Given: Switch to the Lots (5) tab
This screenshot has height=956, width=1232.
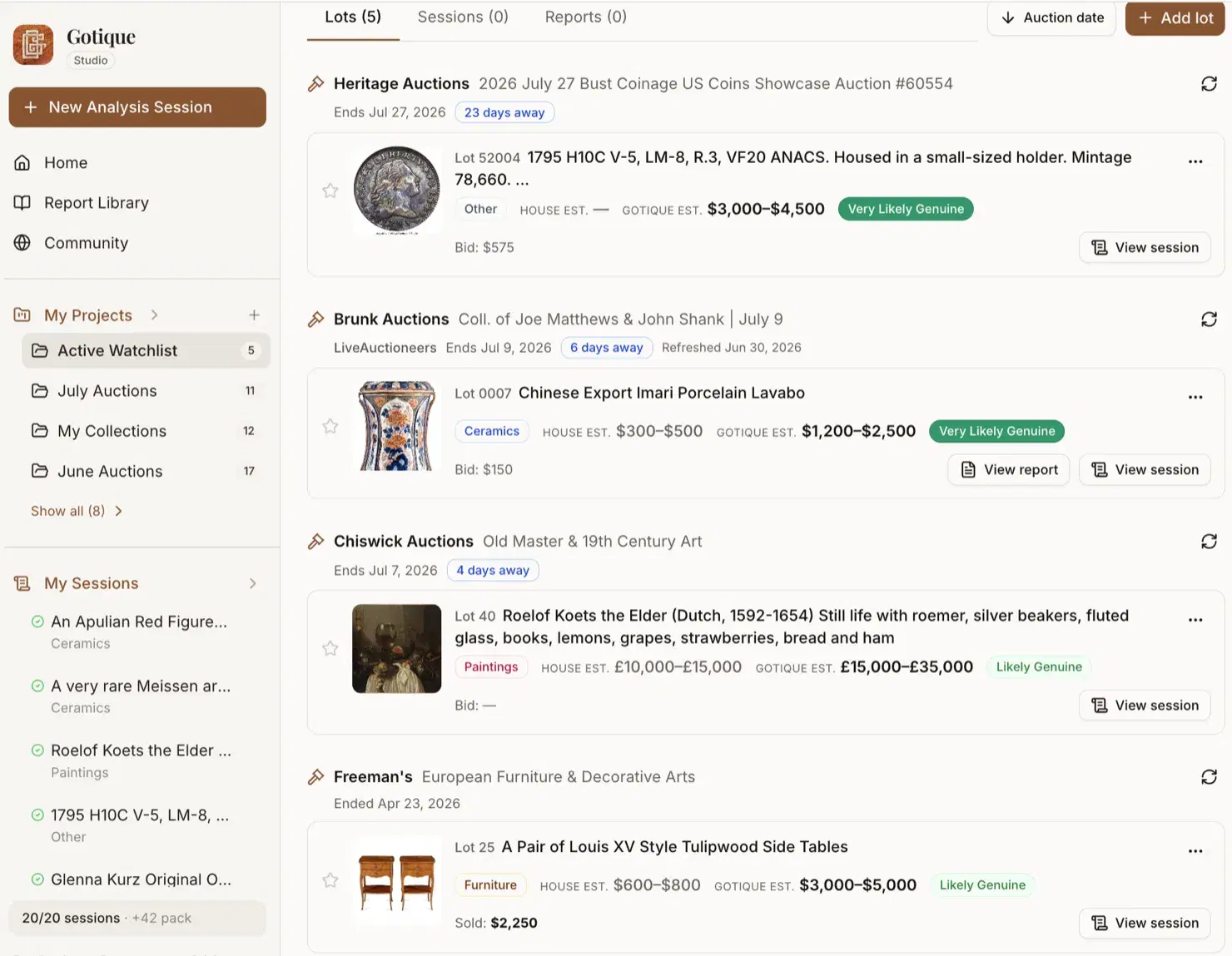Looking at the screenshot, I should [353, 17].
